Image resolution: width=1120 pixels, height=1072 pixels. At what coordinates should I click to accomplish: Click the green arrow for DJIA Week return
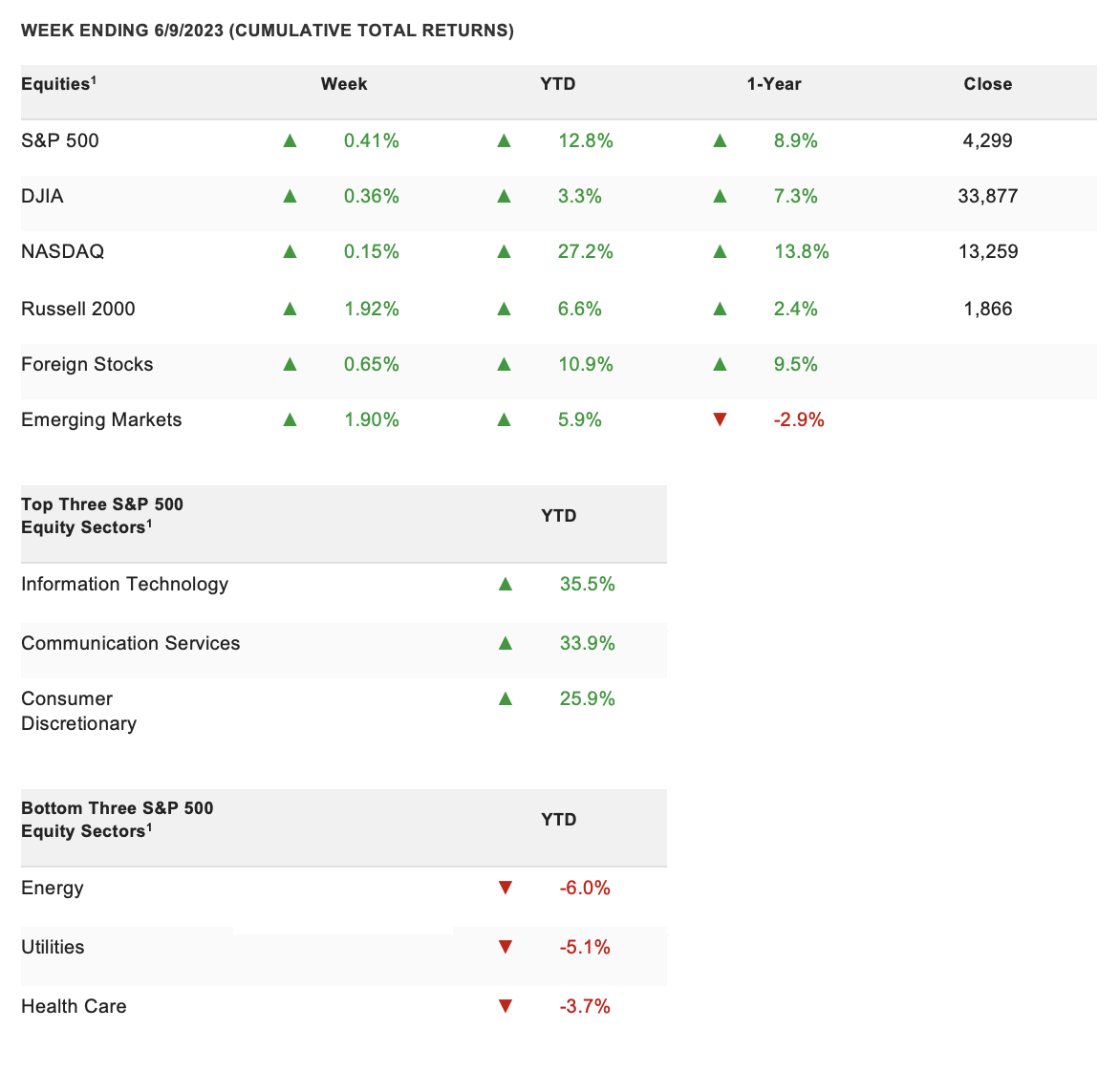(x=290, y=196)
